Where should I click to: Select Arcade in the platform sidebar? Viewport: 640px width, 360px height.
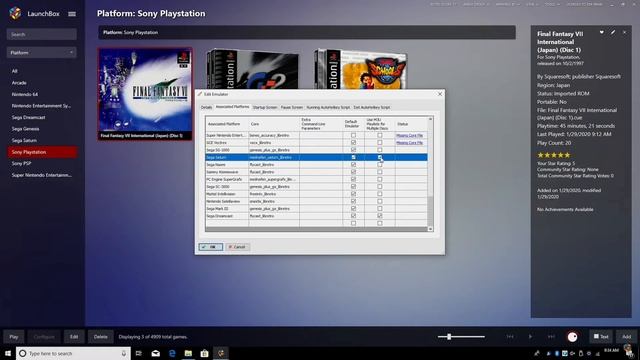[x=19, y=83]
